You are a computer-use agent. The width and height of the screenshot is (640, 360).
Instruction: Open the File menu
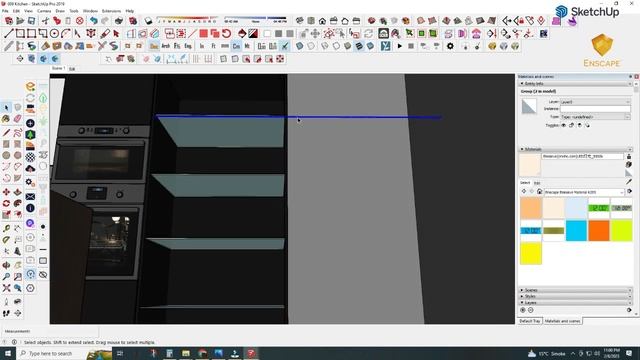5,11
